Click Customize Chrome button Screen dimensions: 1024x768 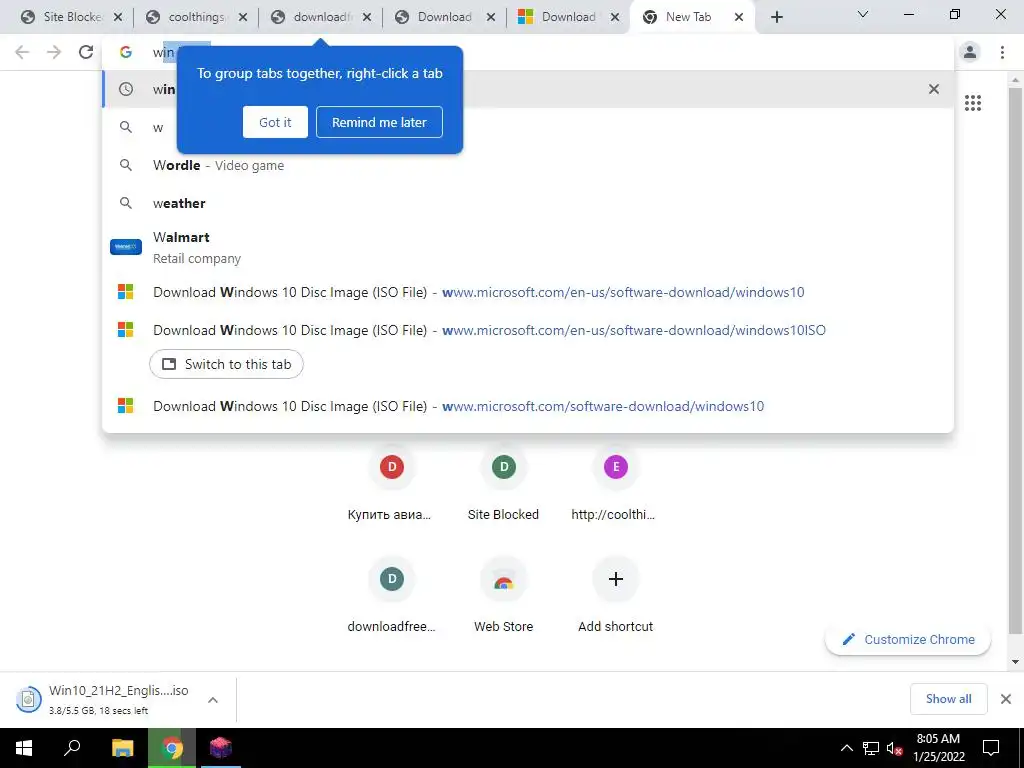[908, 639]
